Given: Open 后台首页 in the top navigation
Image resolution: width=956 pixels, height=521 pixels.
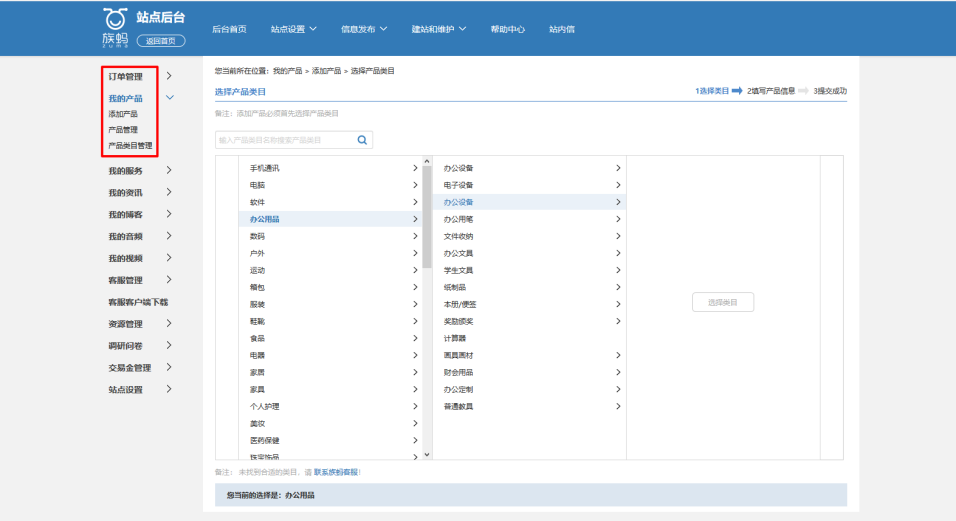Looking at the screenshot, I should (x=229, y=29).
